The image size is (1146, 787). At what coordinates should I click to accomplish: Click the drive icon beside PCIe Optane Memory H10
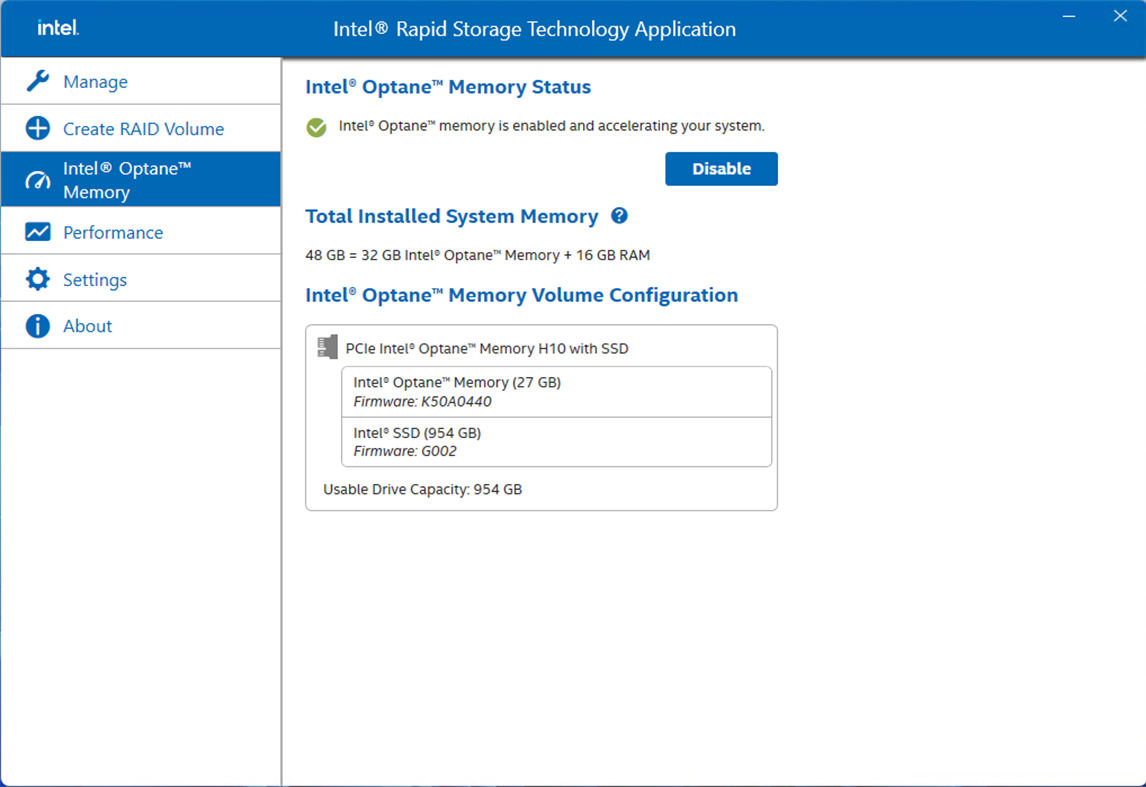pos(327,346)
